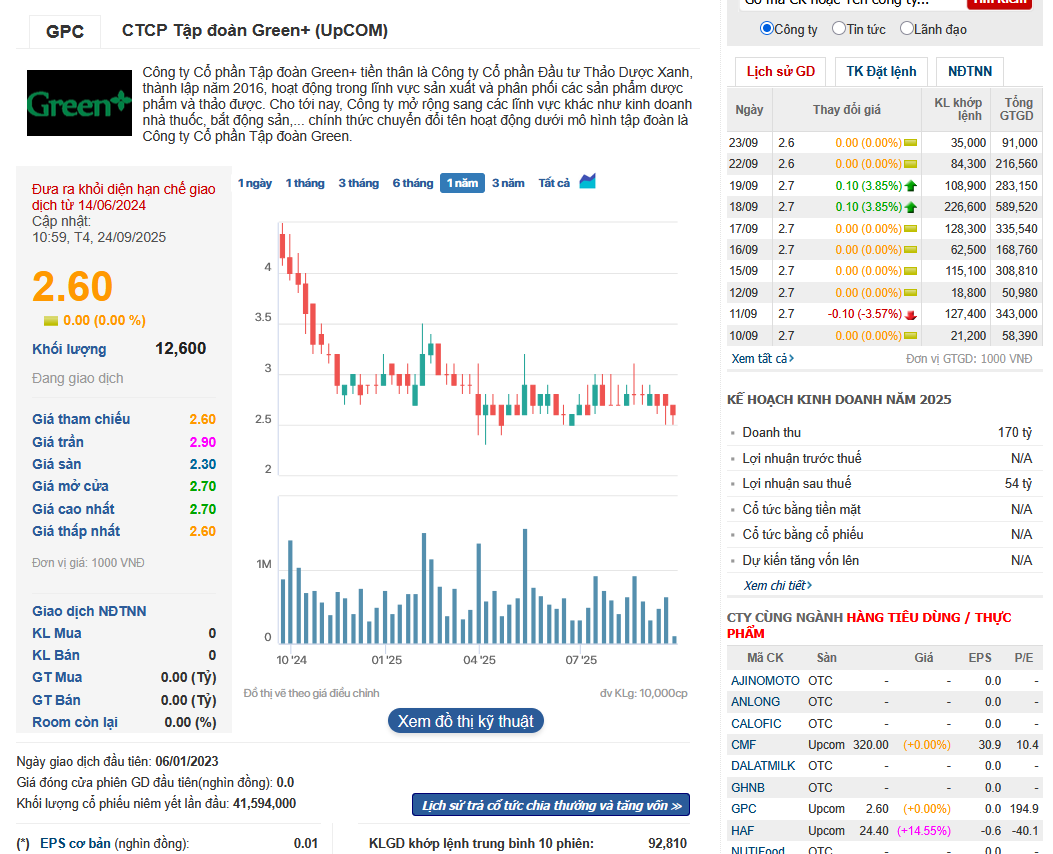Switch chart to 6 tháng range
This screenshot has width=1053, height=854.
pyautogui.click(x=413, y=183)
